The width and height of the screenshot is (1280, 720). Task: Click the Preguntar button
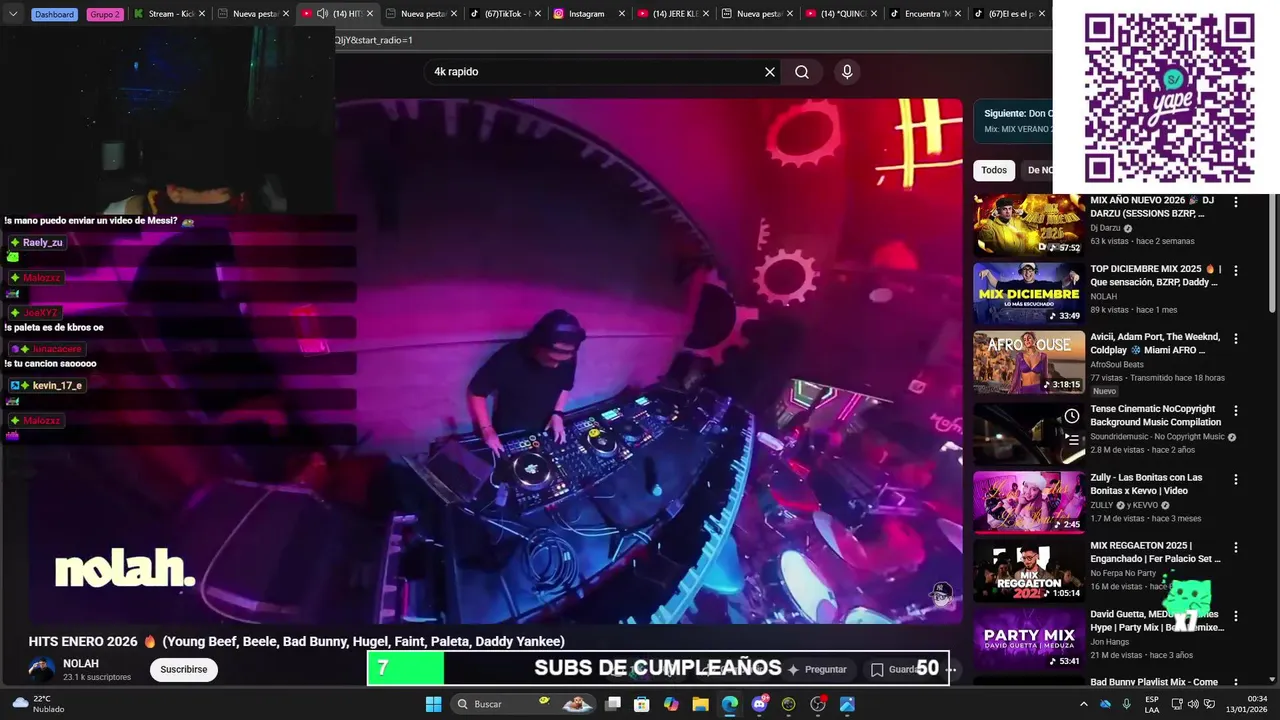pos(817,669)
